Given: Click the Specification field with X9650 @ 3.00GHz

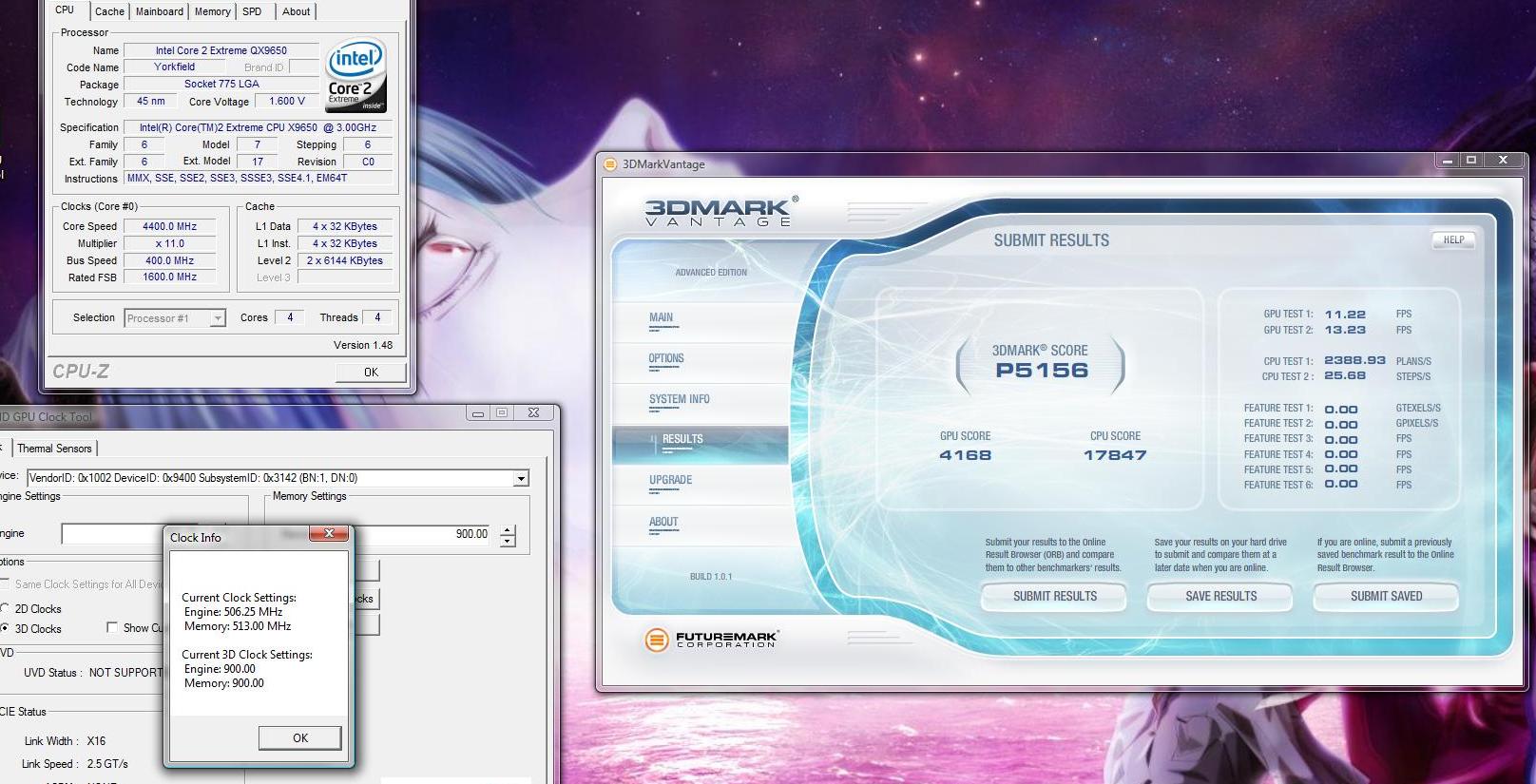Looking at the screenshot, I should click(258, 127).
